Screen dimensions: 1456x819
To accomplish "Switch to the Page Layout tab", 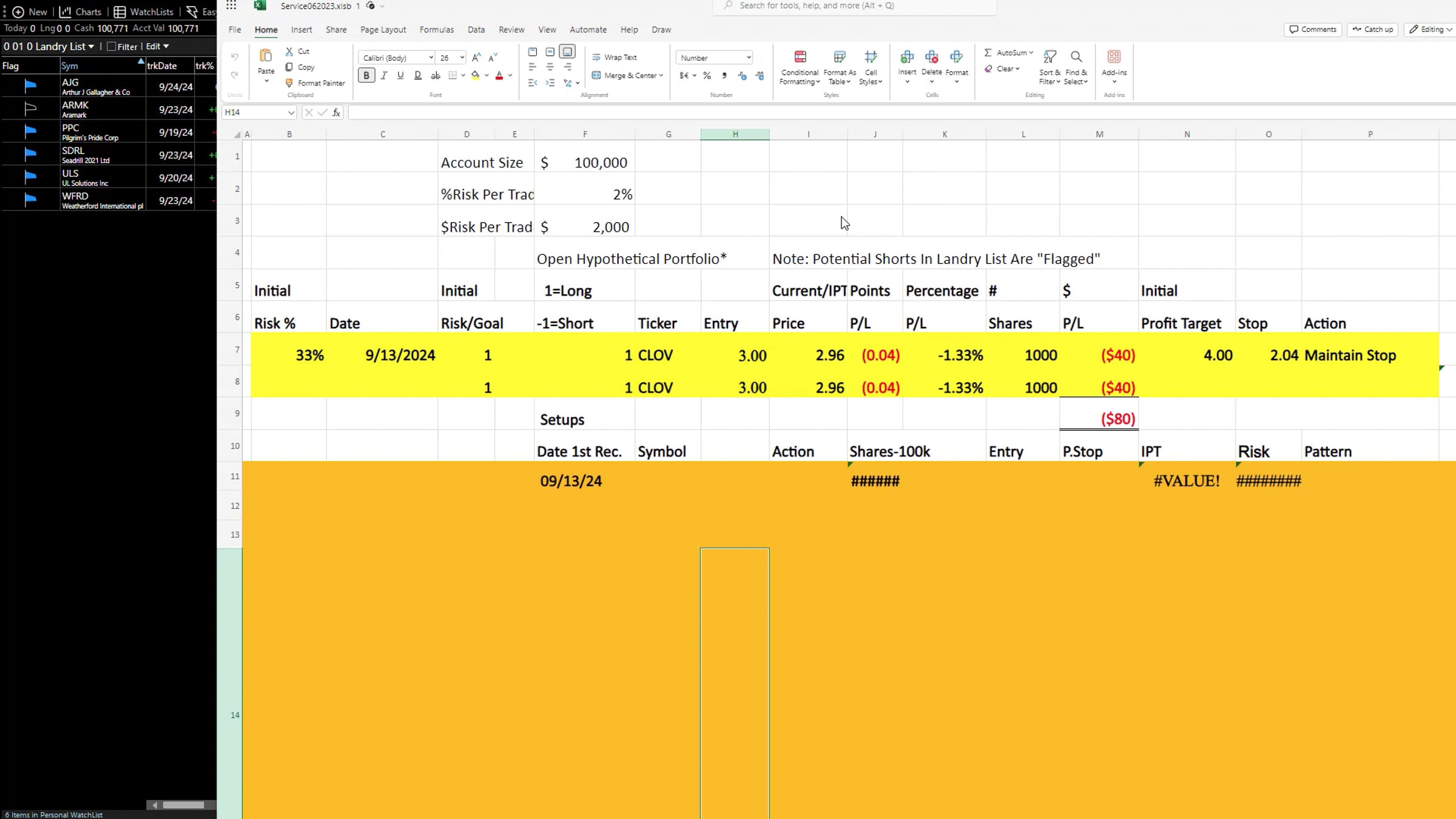I will (x=383, y=30).
